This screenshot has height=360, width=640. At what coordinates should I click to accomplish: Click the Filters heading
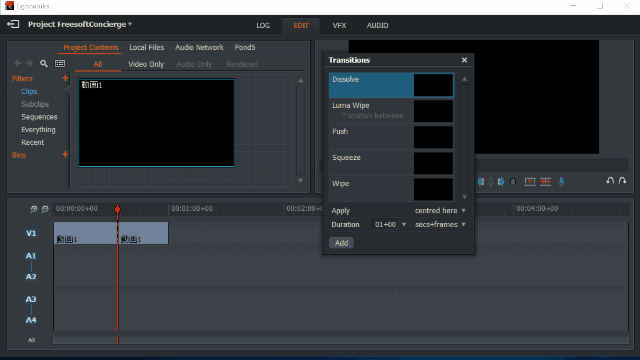pyautogui.click(x=22, y=78)
